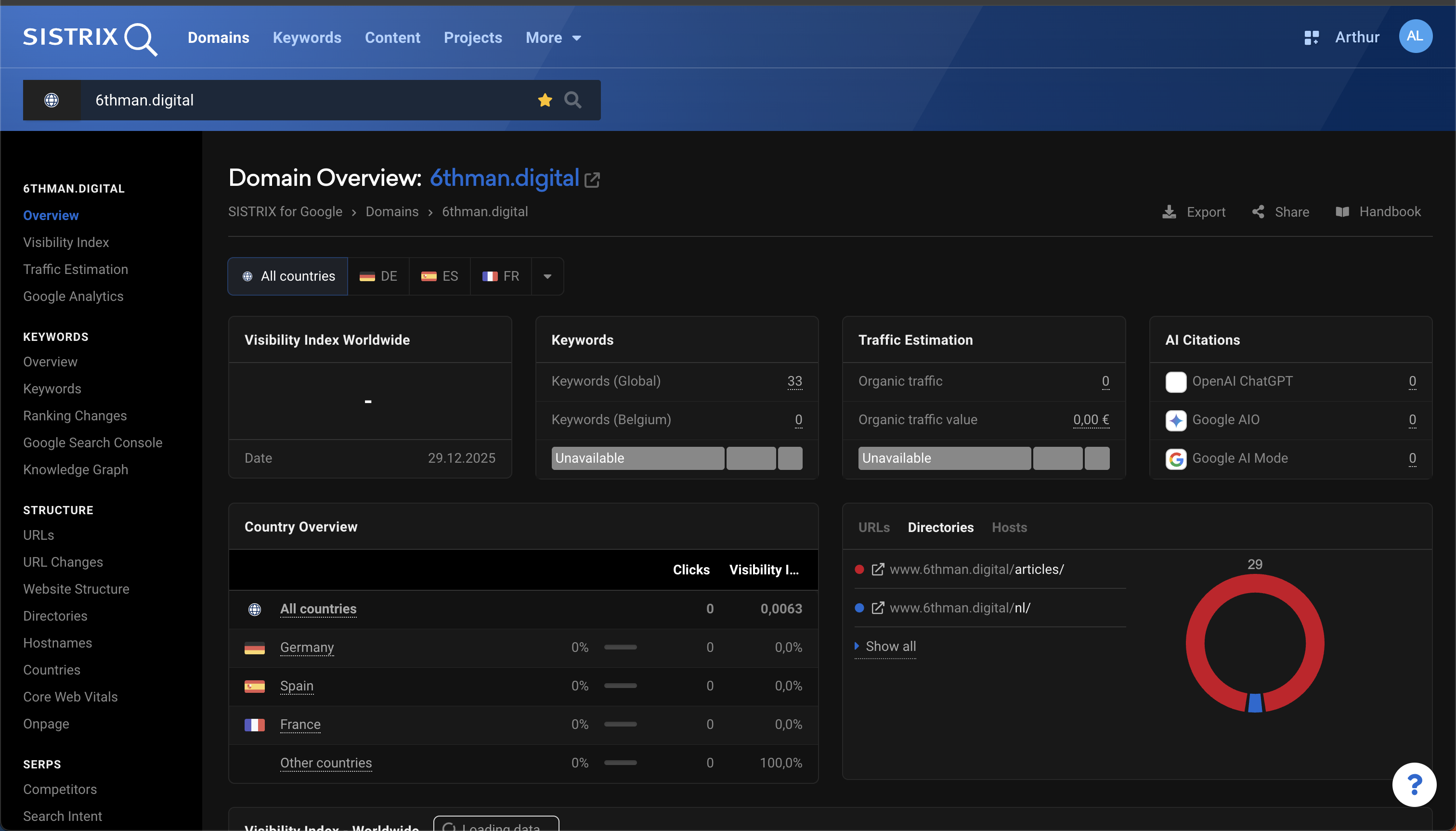The height and width of the screenshot is (831, 1456).
Task: Click the search magnifier icon in domain field
Action: click(x=572, y=100)
